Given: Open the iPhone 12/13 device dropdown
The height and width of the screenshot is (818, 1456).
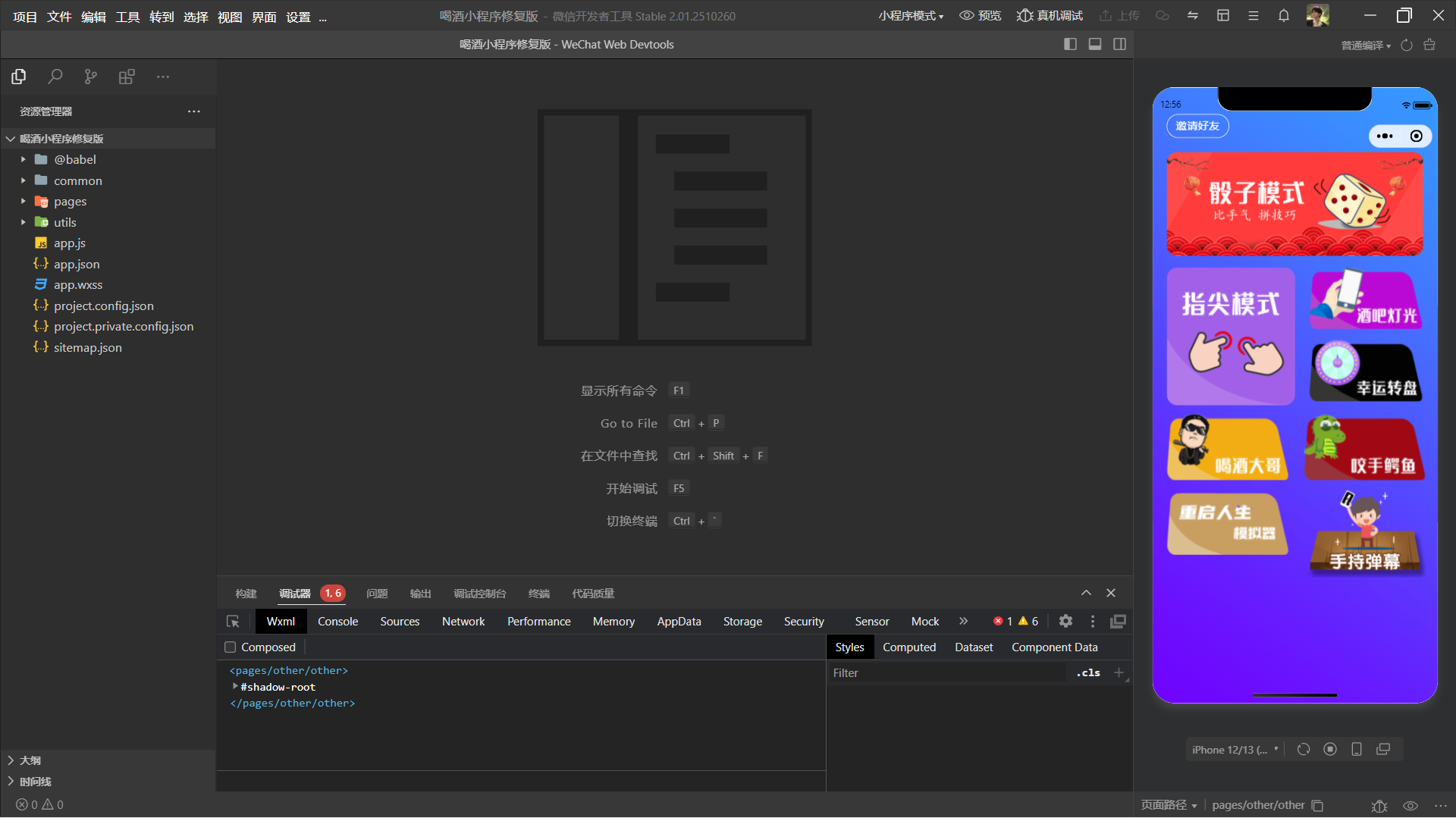Looking at the screenshot, I should pos(1235,750).
